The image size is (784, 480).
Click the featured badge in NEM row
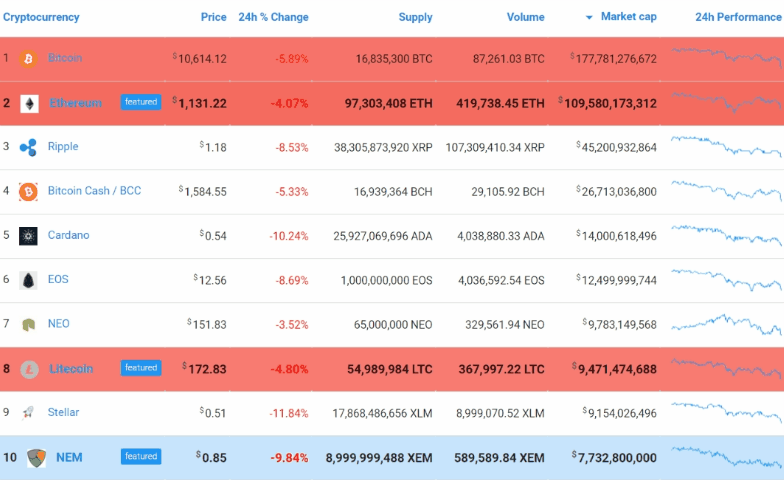pos(141,457)
